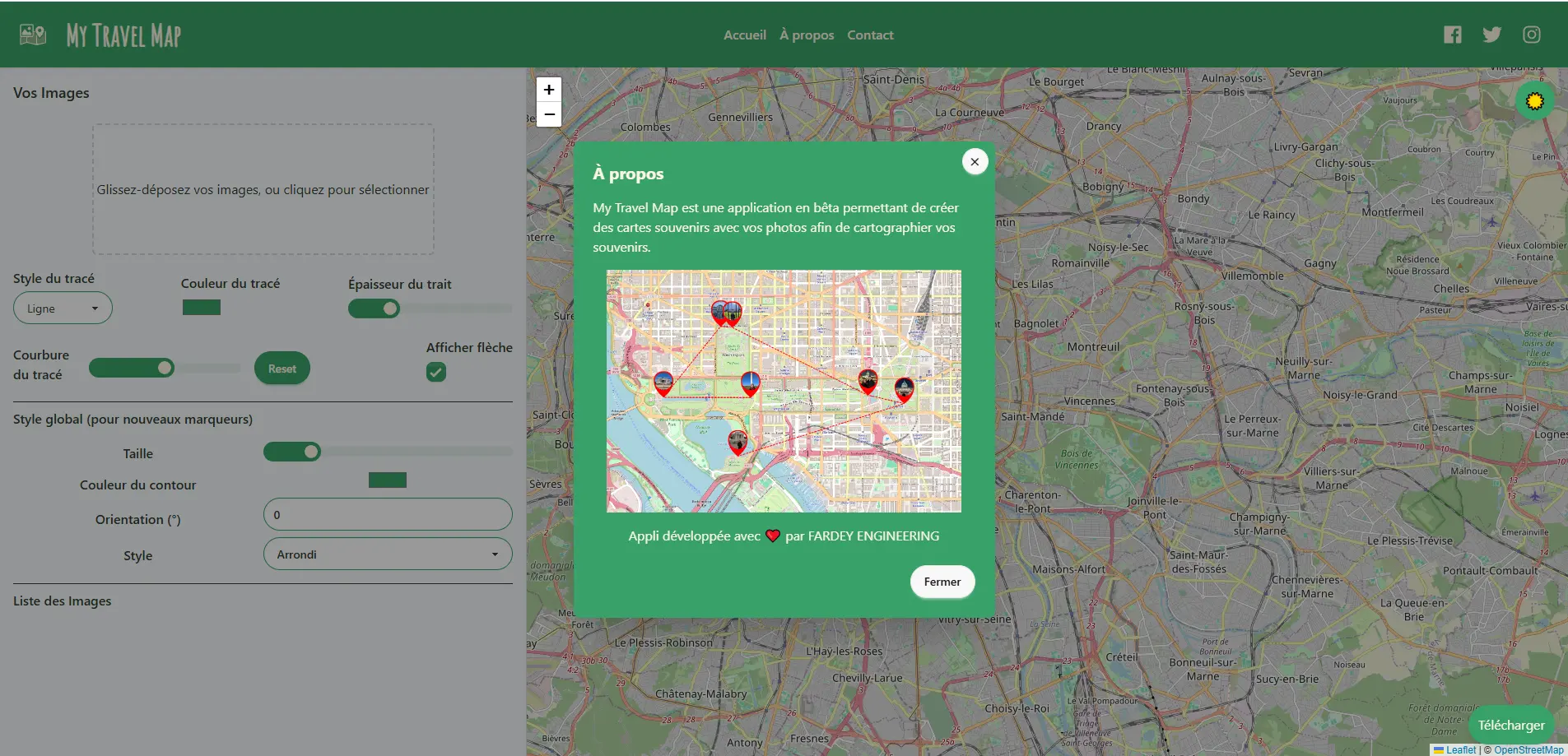Click the Orientation input field
Viewport: 1568px width, 756px height.
point(387,515)
